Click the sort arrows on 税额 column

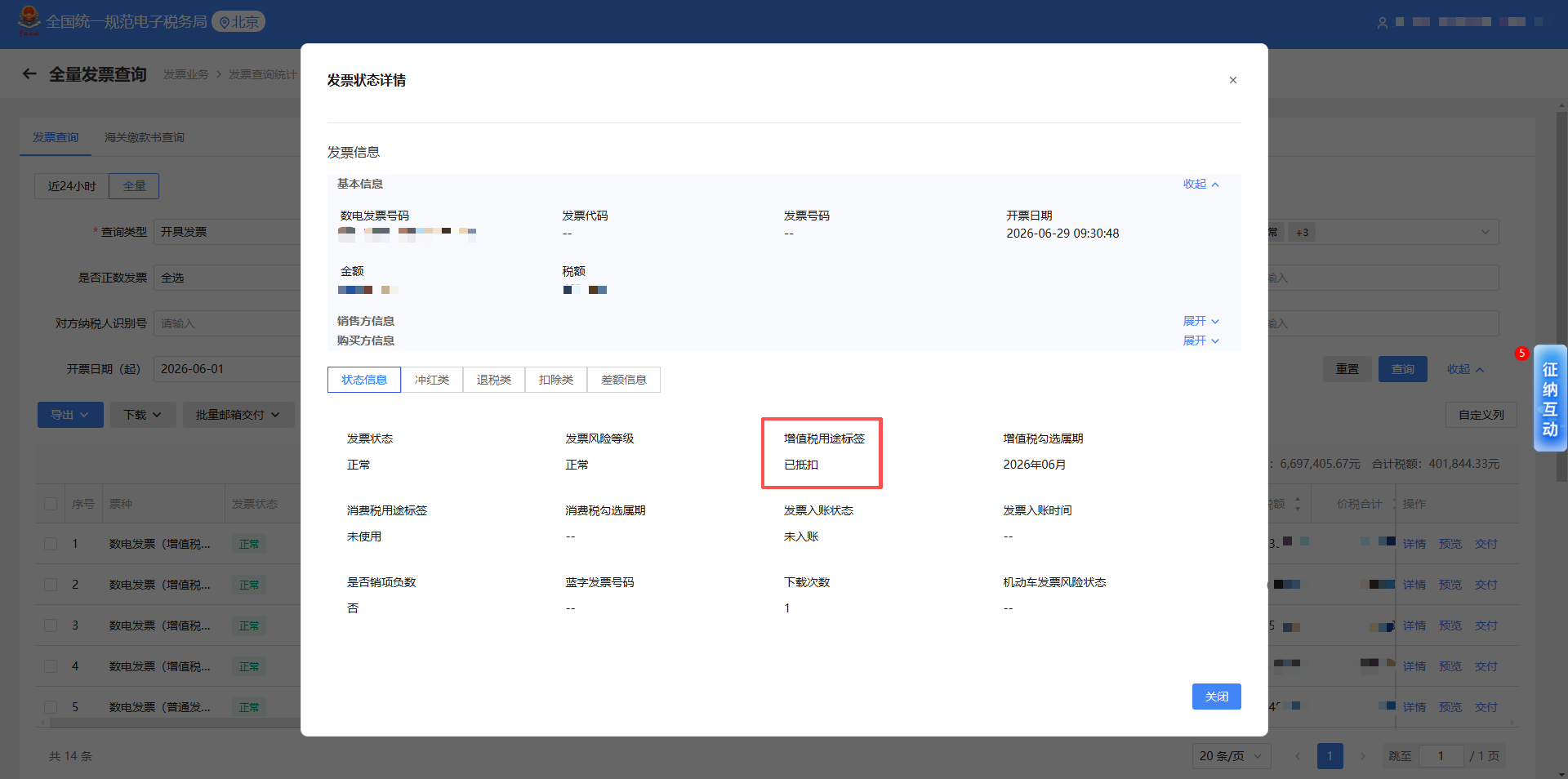point(1298,504)
